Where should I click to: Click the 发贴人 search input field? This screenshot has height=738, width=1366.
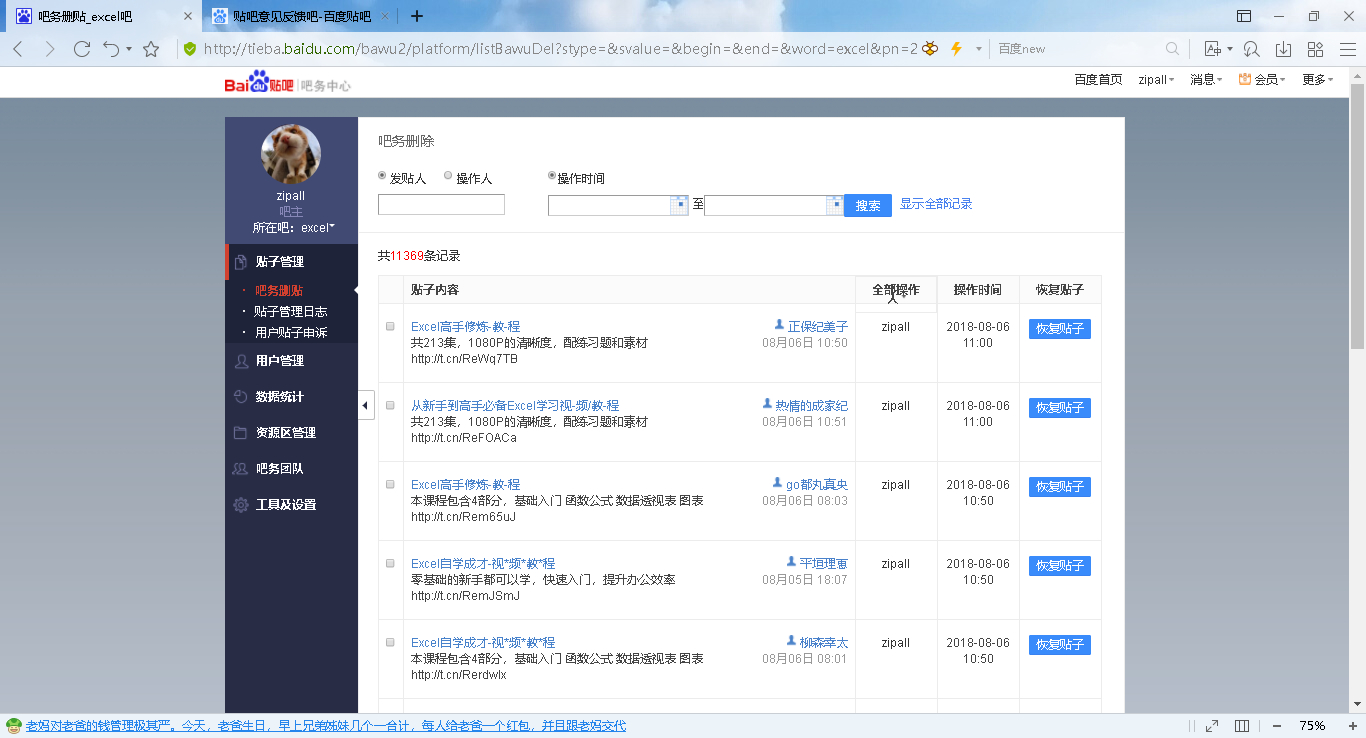click(441, 205)
